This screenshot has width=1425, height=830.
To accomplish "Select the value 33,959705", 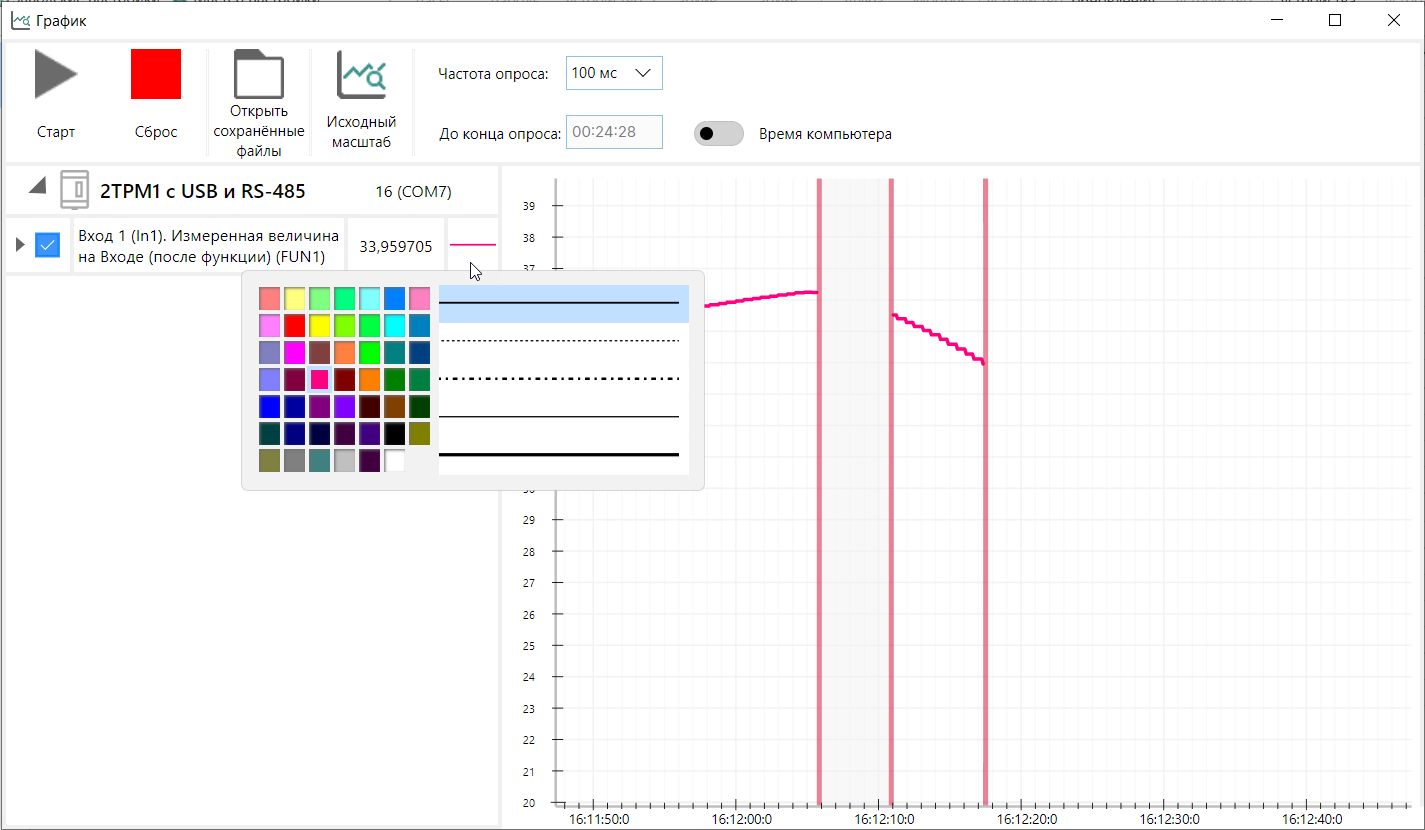I will coord(396,246).
